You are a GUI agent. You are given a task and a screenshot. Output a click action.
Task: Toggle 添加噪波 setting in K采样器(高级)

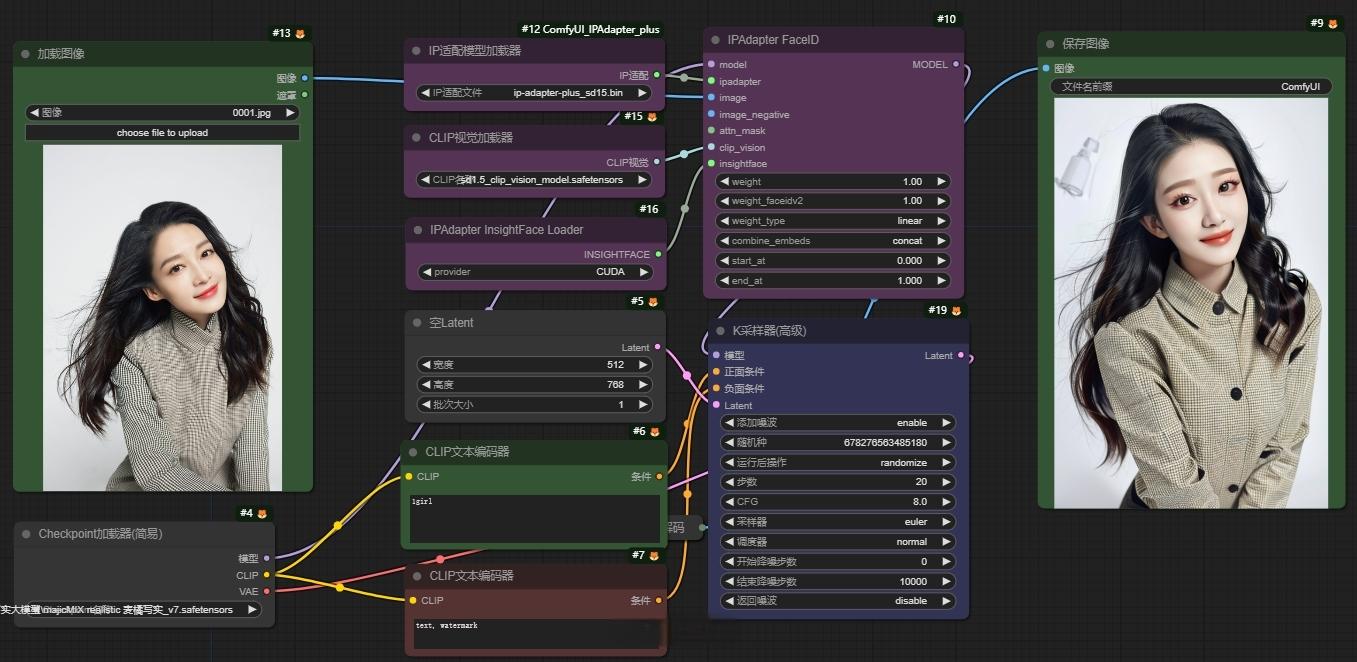pos(837,422)
